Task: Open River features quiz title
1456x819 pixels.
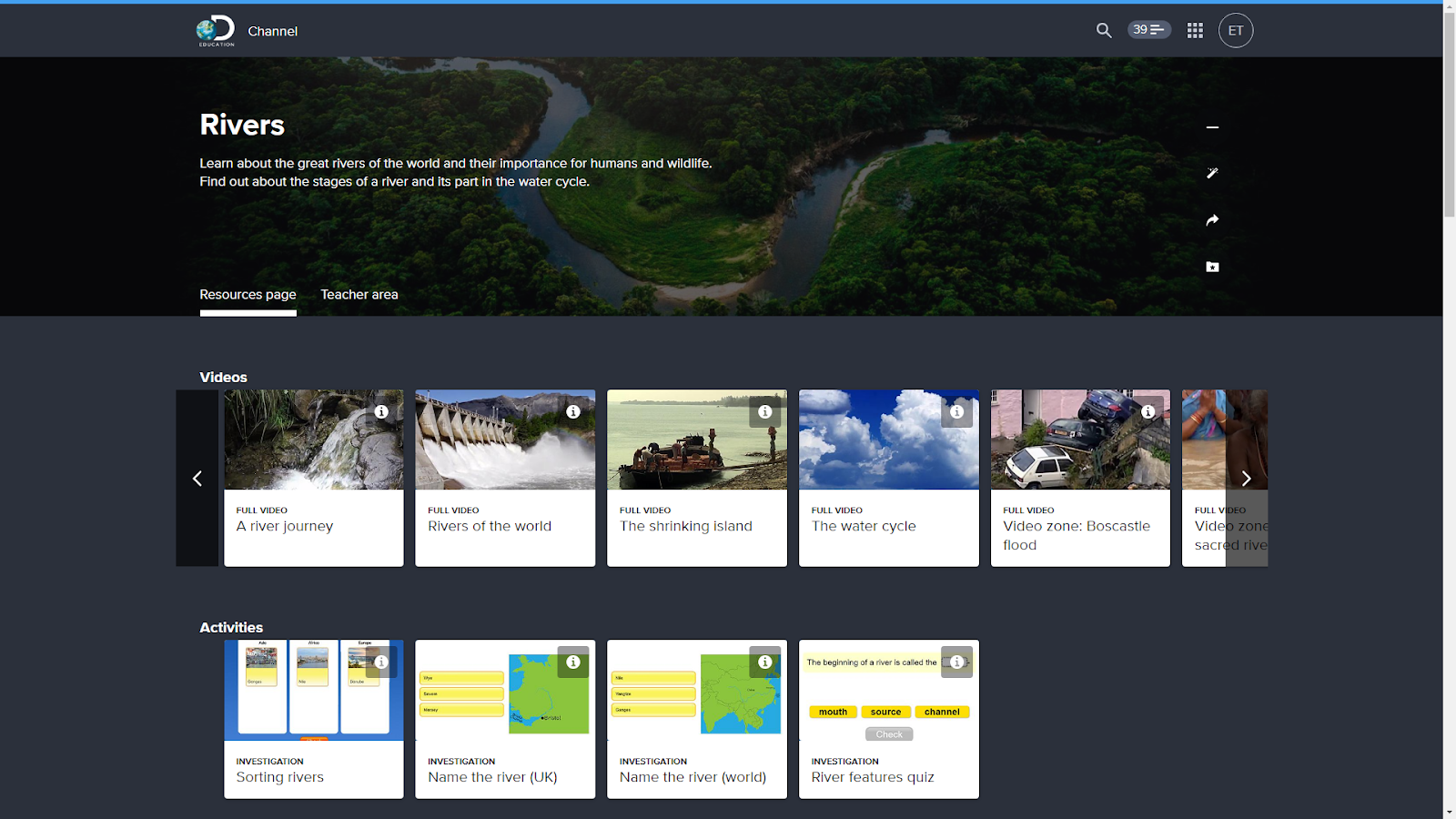Action: [873, 777]
